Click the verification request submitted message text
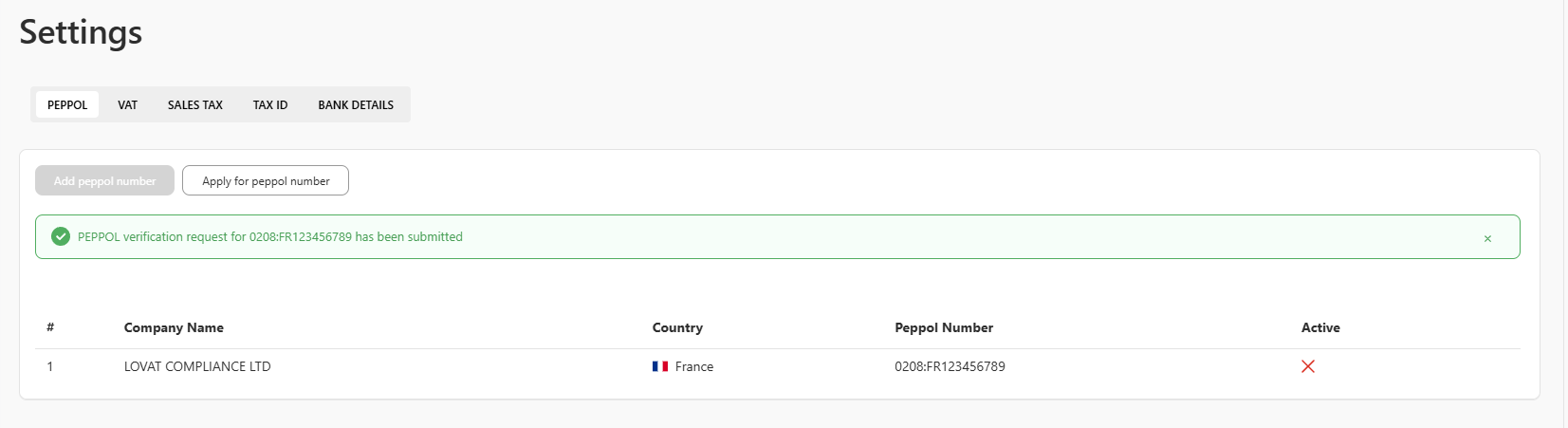This screenshot has width=1568, height=428. click(x=270, y=236)
